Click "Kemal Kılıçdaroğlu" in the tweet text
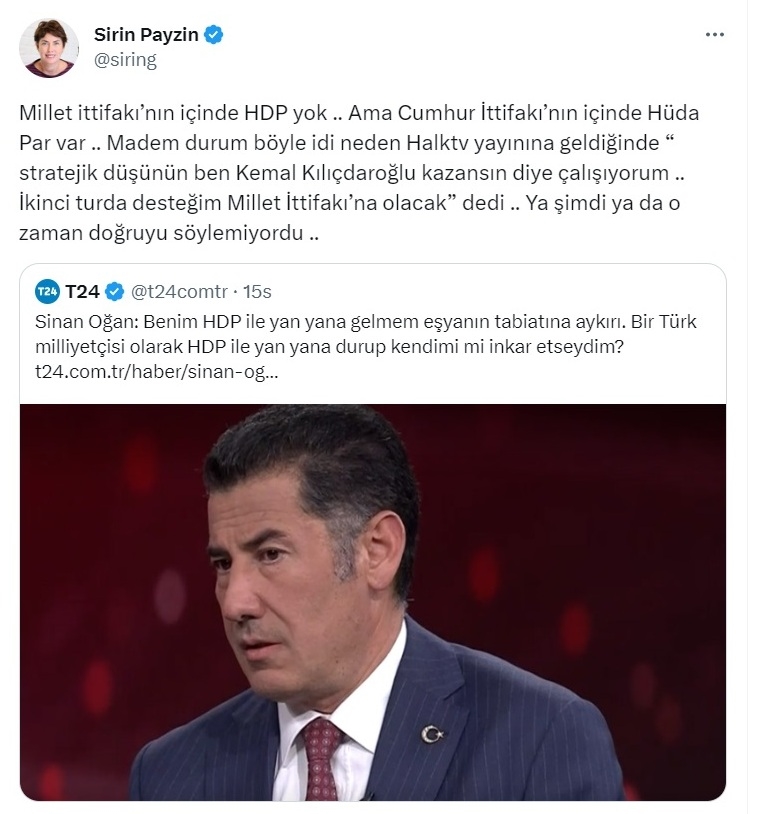Viewport: 764px width, 814px height. point(326,173)
